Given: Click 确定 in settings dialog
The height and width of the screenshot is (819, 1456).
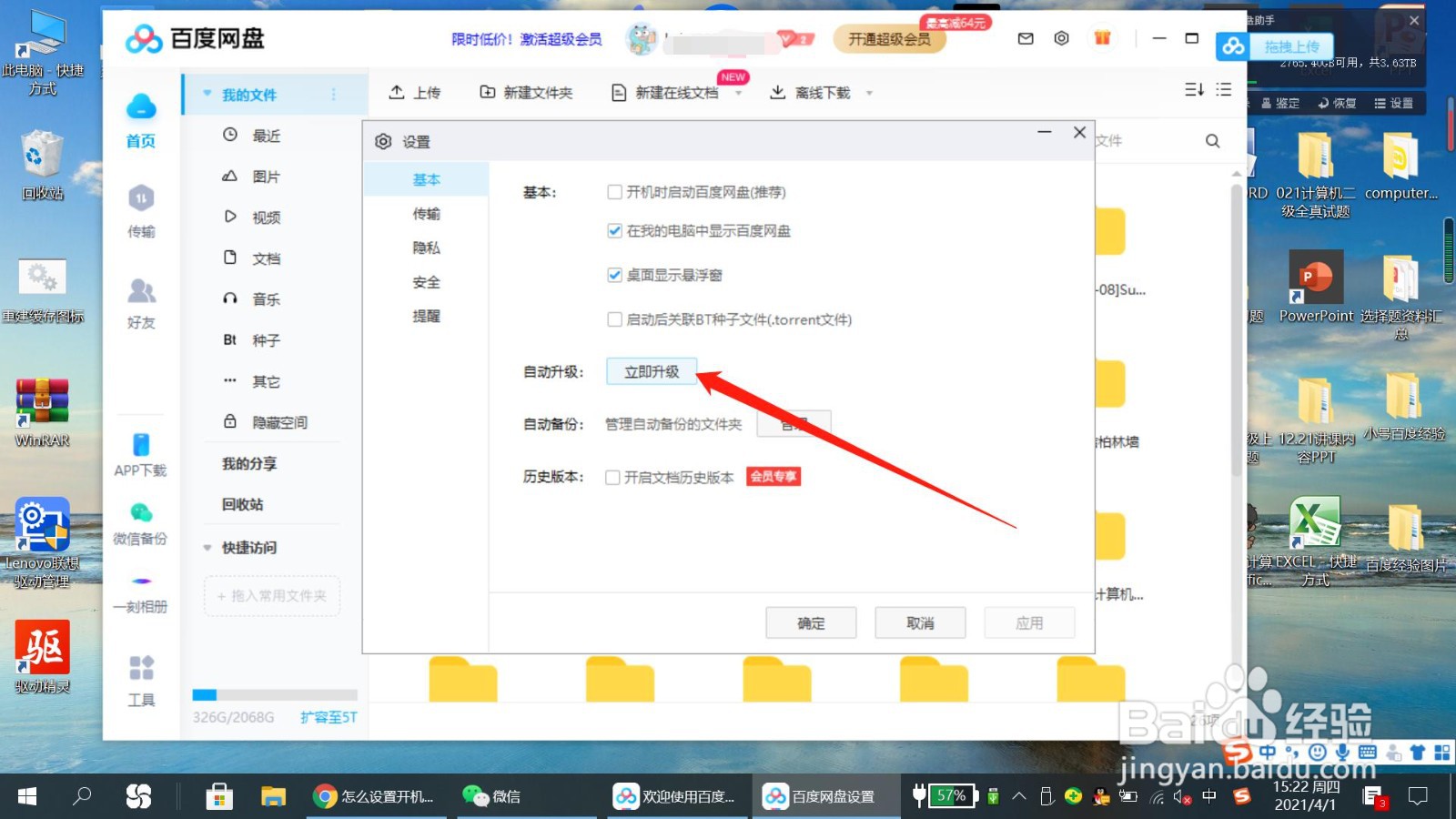Looking at the screenshot, I should (811, 623).
